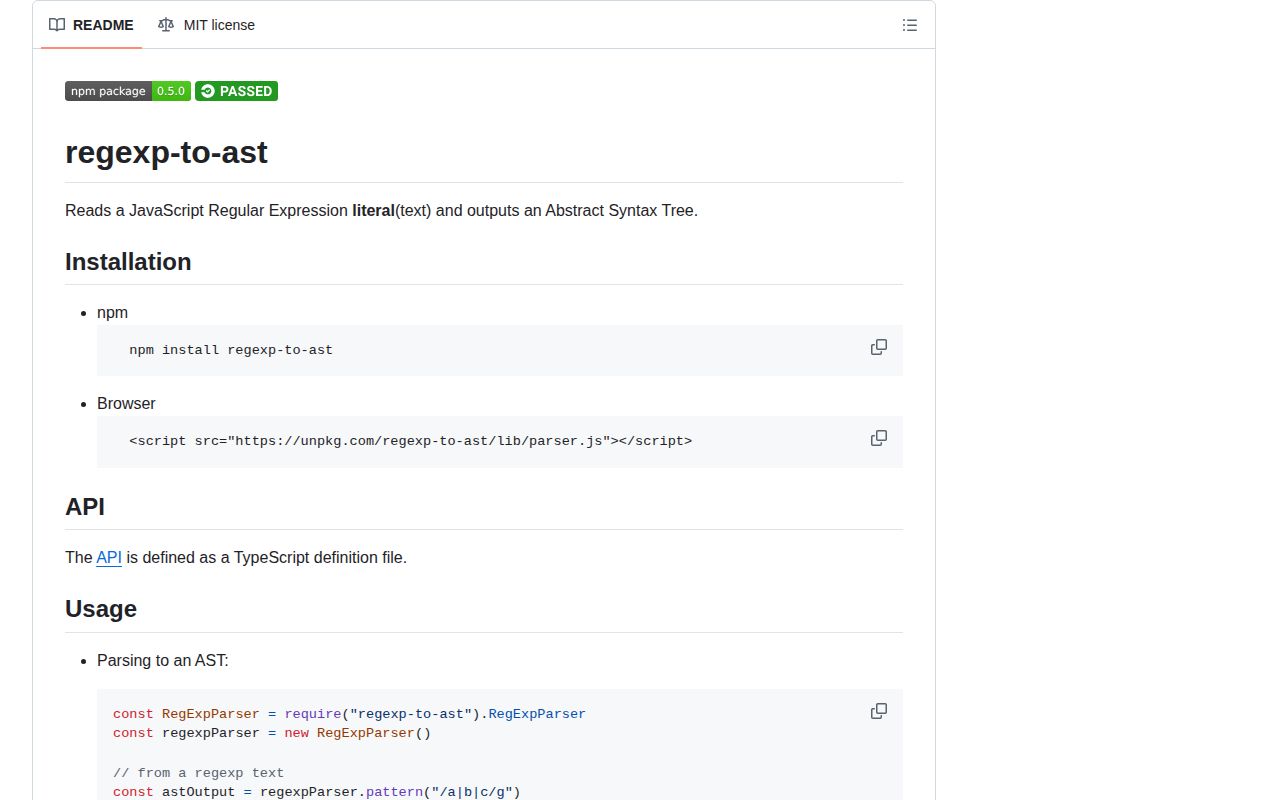The width and height of the screenshot is (1280, 800).
Task: Click the scales icon beside MIT license
Action: (x=166, y=25)
